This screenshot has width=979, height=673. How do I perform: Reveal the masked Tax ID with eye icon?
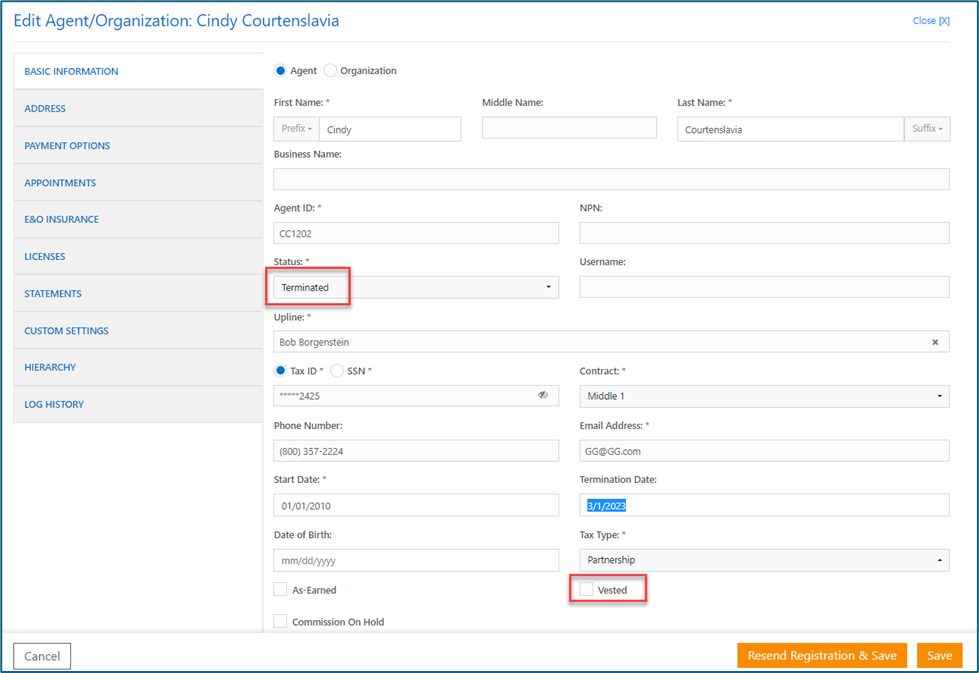pyautogui.click(x=543, y=395)
